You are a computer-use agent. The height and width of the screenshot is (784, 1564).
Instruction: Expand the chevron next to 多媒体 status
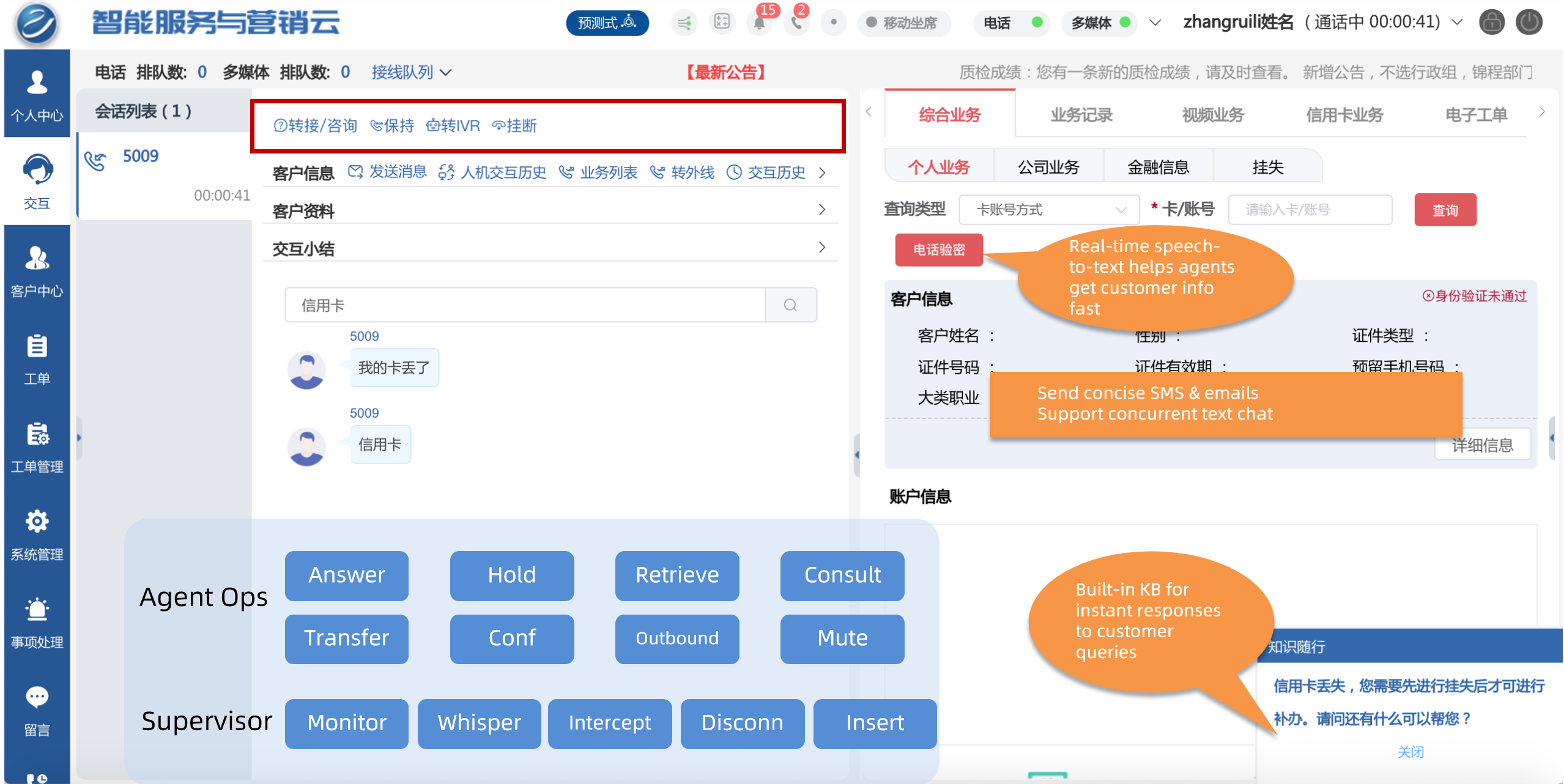pos(1155,23)
